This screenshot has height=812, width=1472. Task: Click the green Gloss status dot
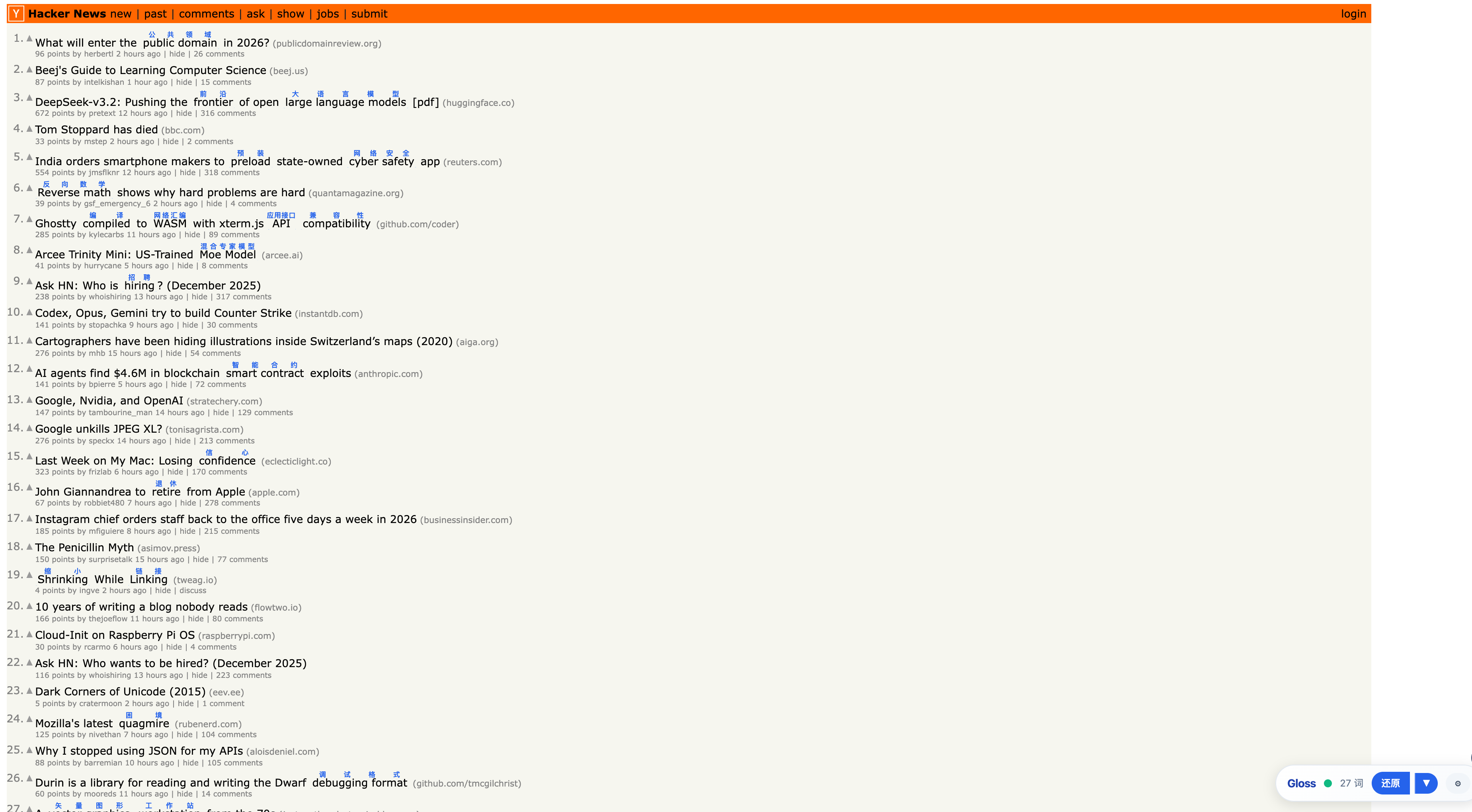tap(1328, 783)
